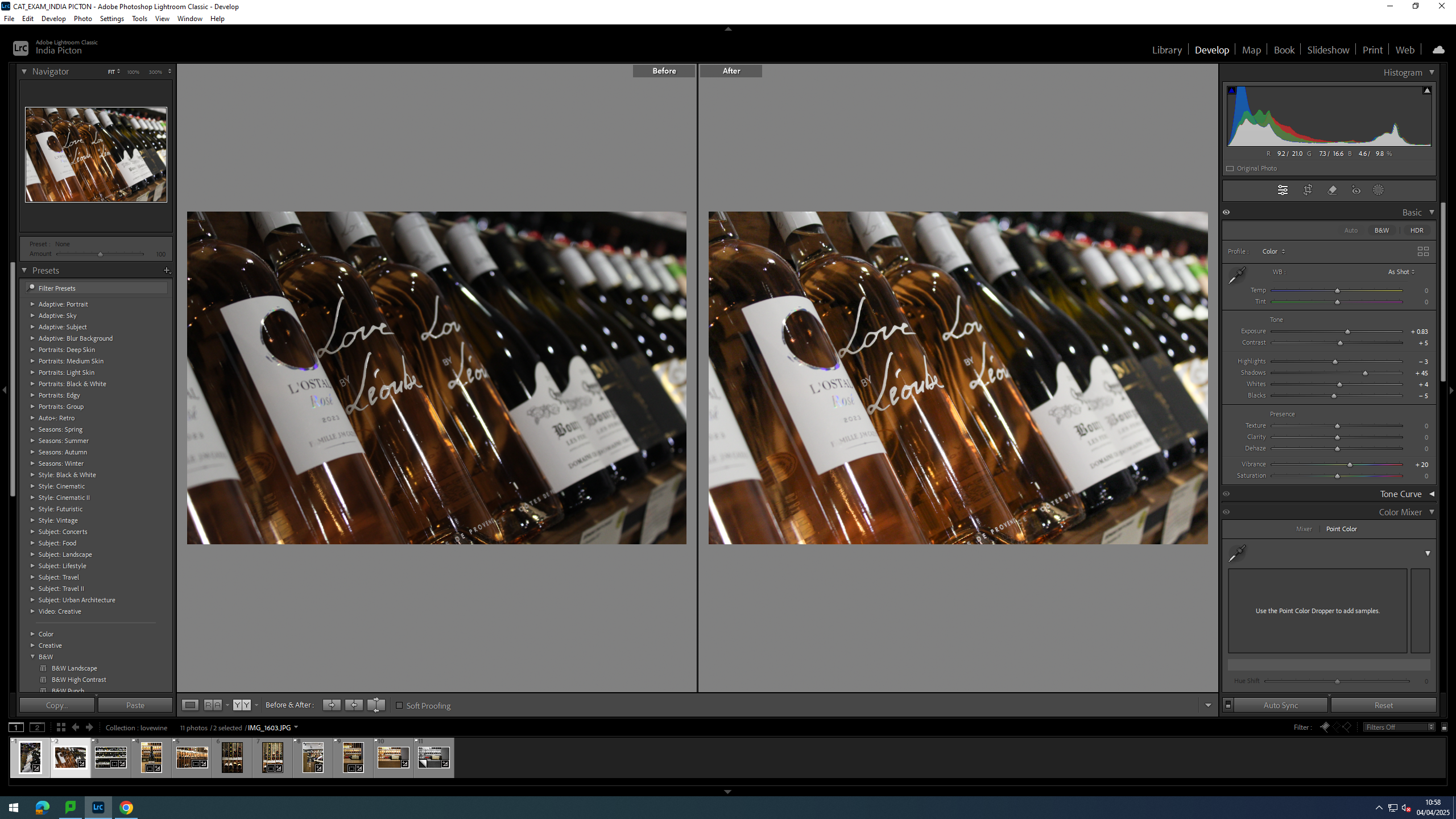Select the Healing eraser tool
Viewport: 1456px width, 819px height.
tap(1332, 191)
